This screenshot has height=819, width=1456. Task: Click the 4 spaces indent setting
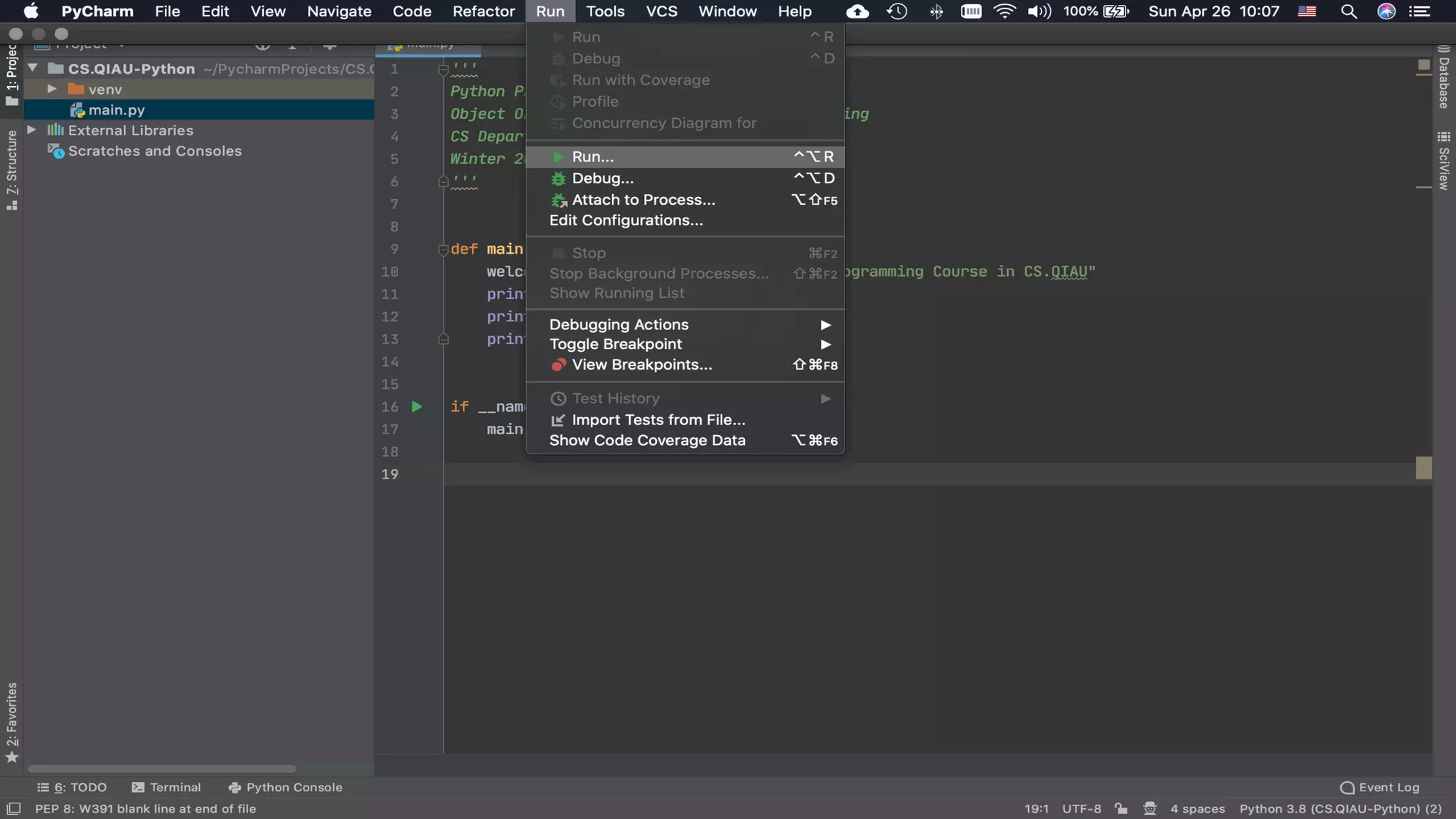(x=1197, y=808)
